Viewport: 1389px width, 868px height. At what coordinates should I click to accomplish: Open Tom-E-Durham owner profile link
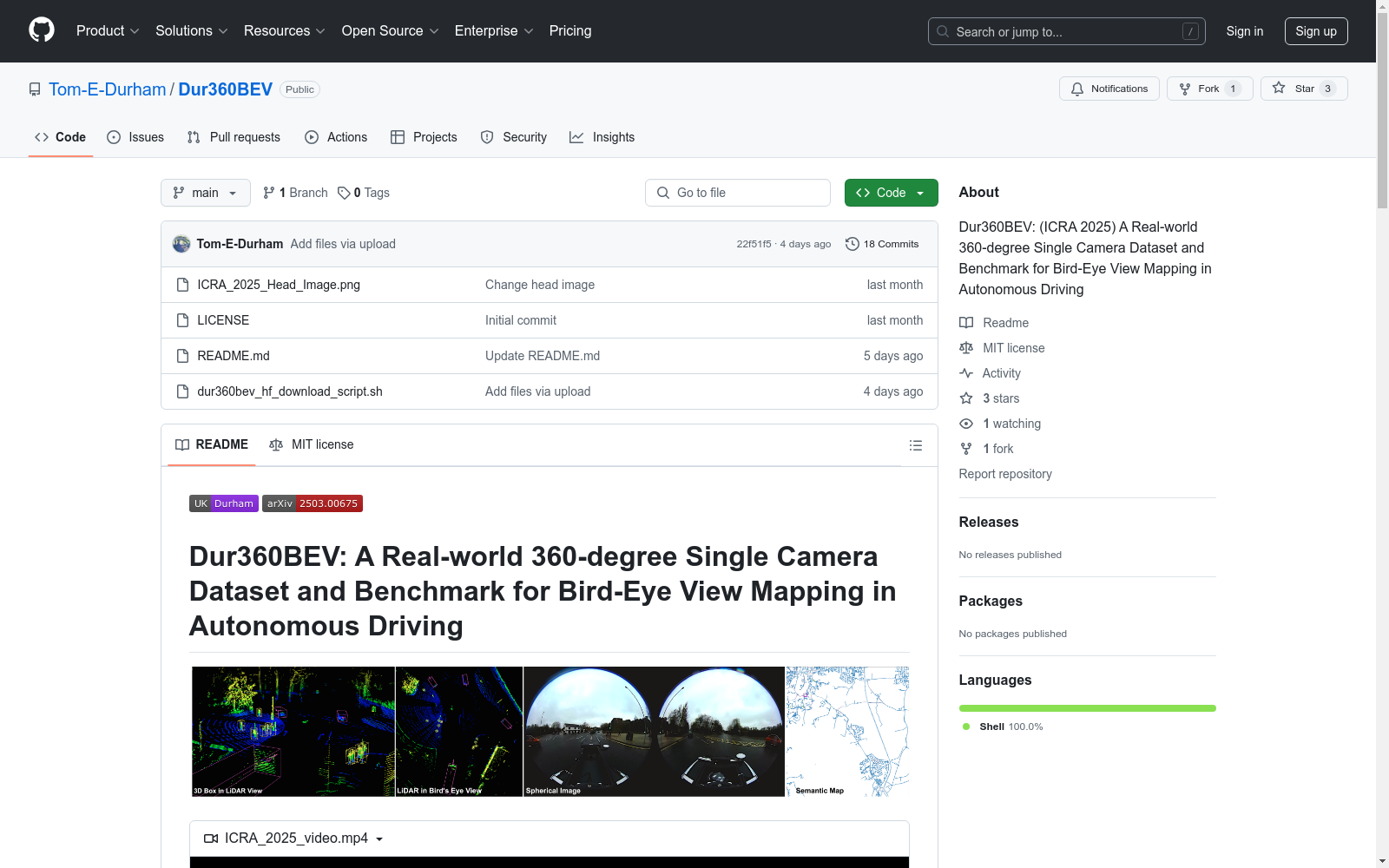click(108, 89)
